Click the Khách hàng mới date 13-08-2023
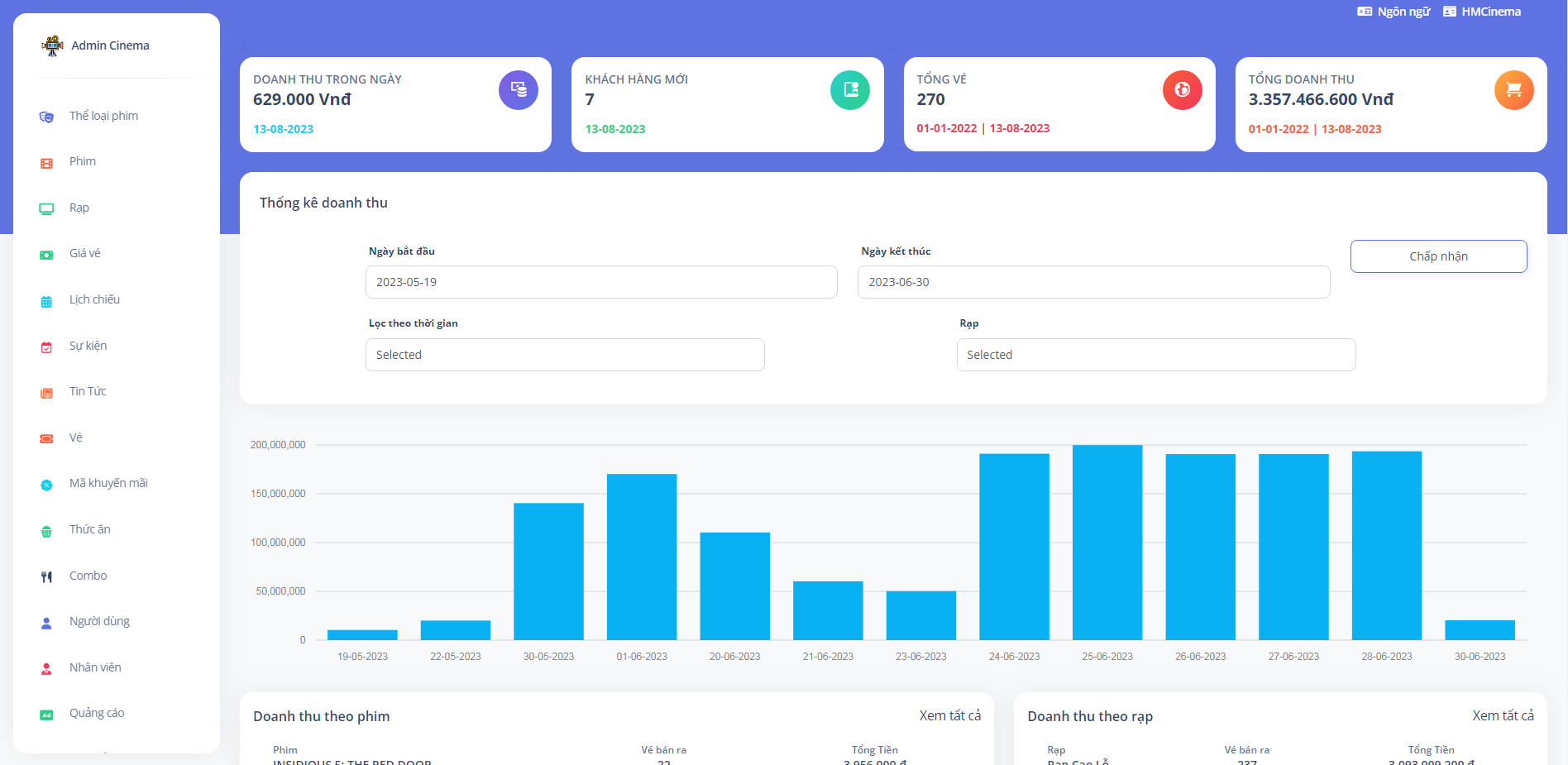This screenshot has height=765, width=1568. (x=615, y=129)
